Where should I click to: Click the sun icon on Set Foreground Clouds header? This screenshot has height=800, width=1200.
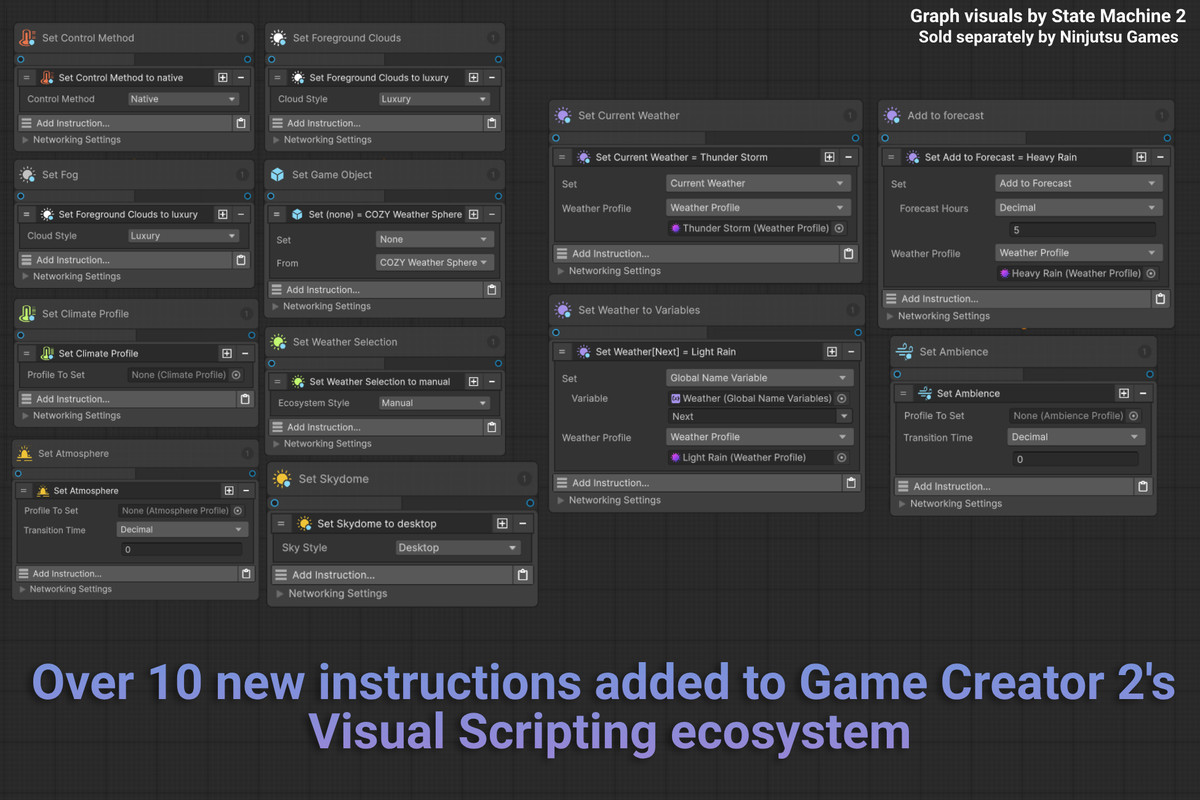click(276, 37)
